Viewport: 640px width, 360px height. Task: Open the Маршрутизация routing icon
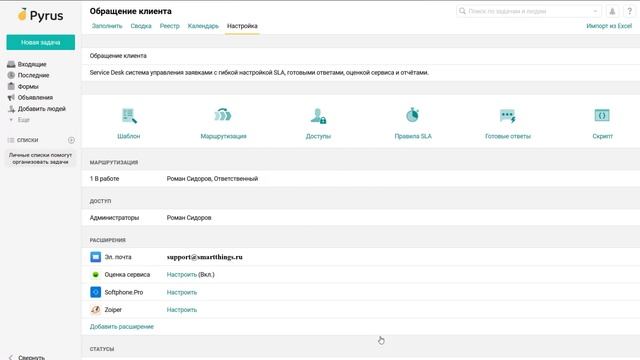click(223, 116)
